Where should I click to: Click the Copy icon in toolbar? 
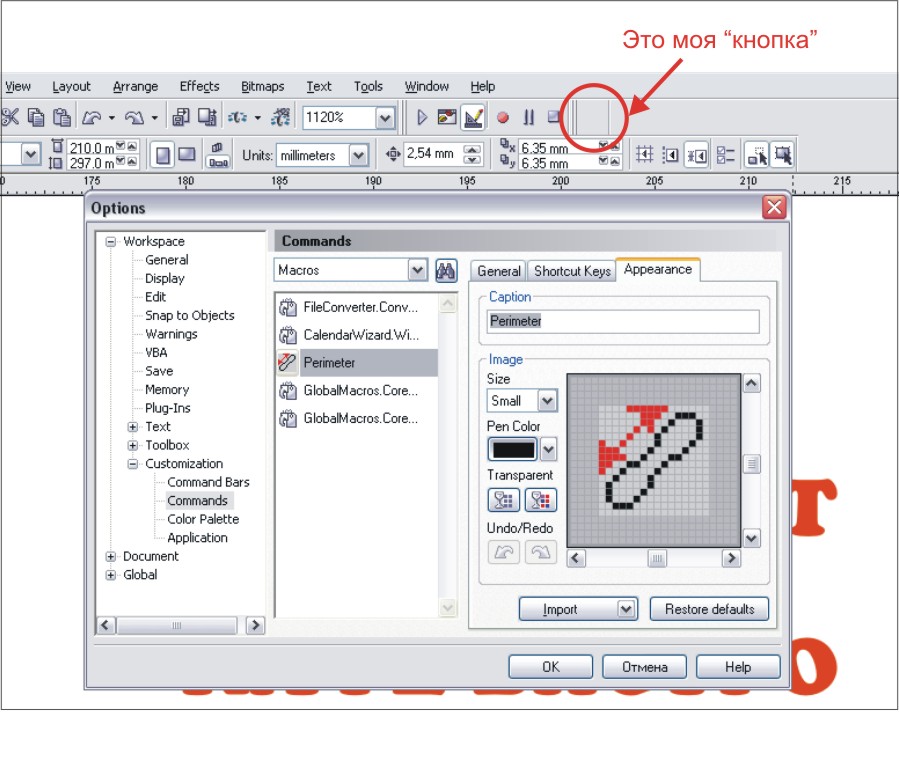[36, 118]
